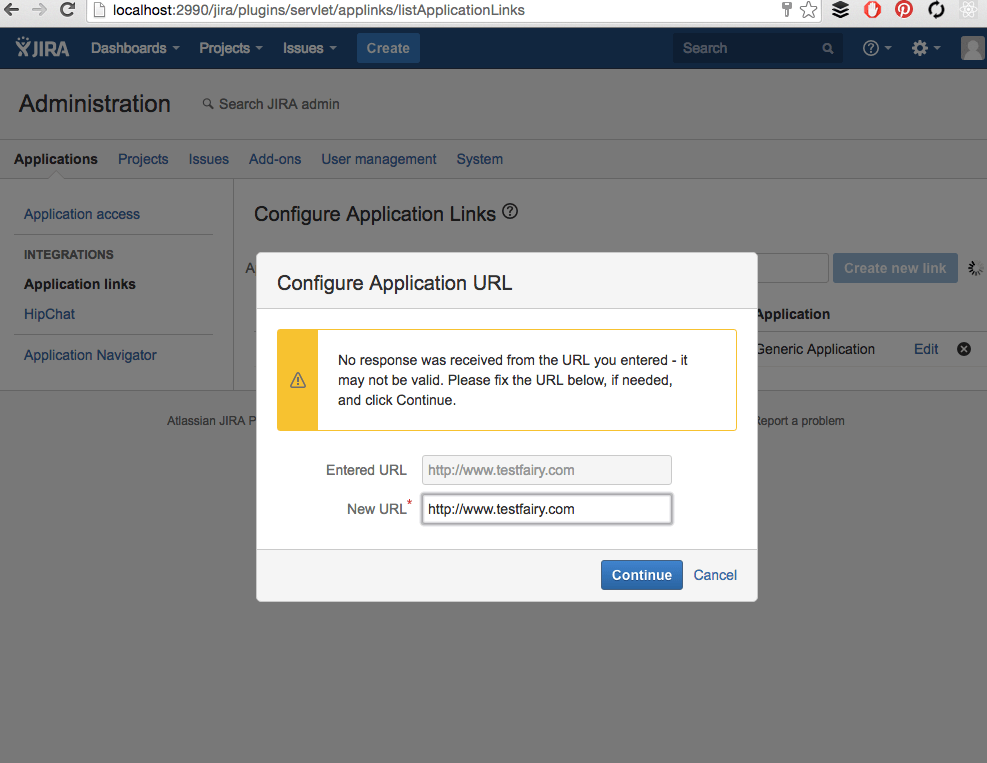Expand the Projects dropdown menu
Image resolution: width=987 pixels, height=763 pixels.
pyautogui.click(x=231, y=48)
